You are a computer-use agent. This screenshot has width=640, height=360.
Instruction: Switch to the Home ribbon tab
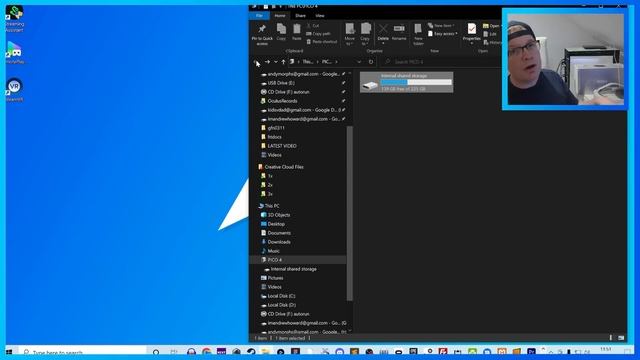[280, 16]
